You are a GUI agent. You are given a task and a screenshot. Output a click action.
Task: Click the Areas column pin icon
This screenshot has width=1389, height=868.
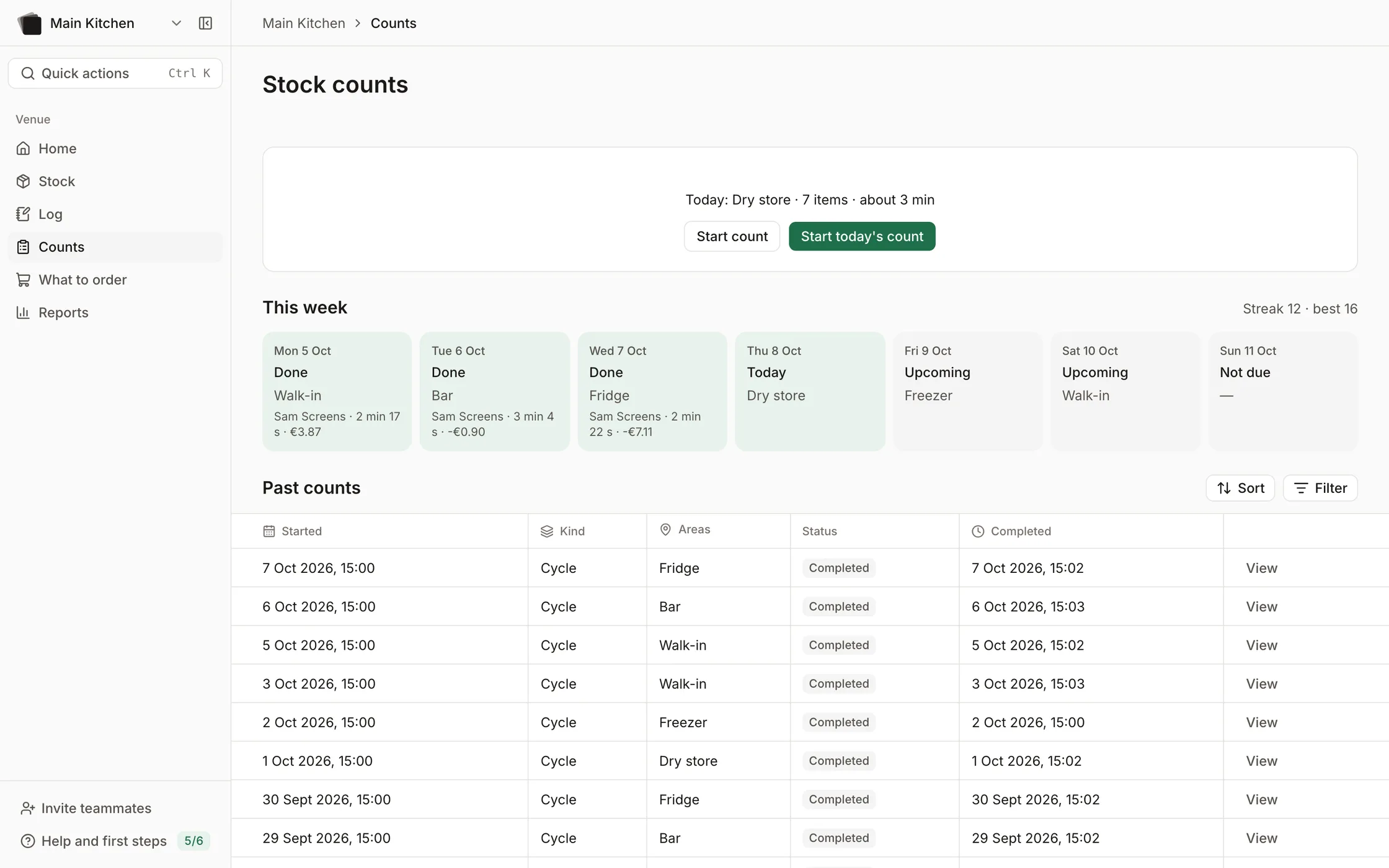[x=665, y=529]
